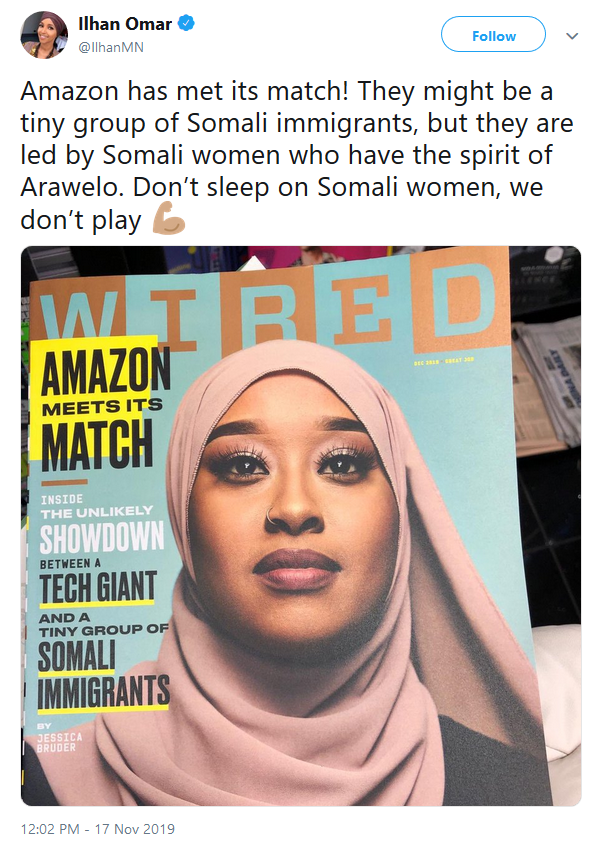Click the small issue date label on cover
The height and width of the screenshot is (848, 596).
(x=443, y=361)
